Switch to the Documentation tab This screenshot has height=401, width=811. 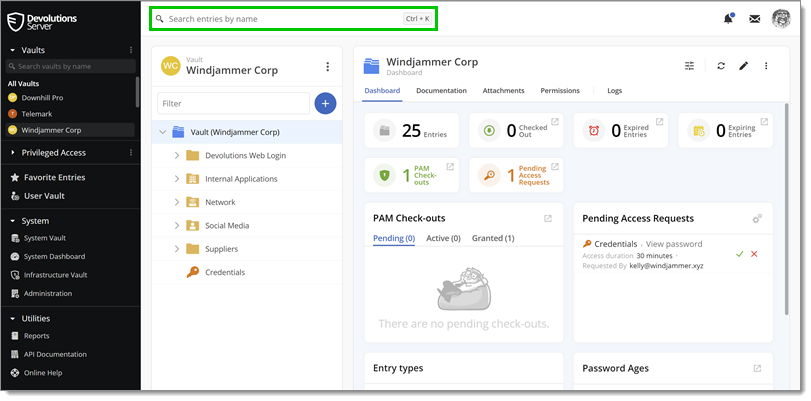pyautogui.click(x=441, y=91)
